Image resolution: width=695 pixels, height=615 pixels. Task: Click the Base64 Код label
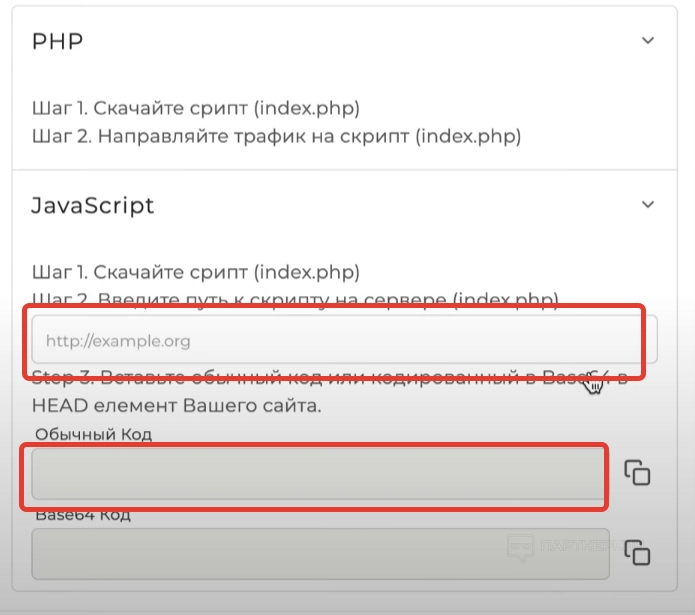click(x=82, y=516)
